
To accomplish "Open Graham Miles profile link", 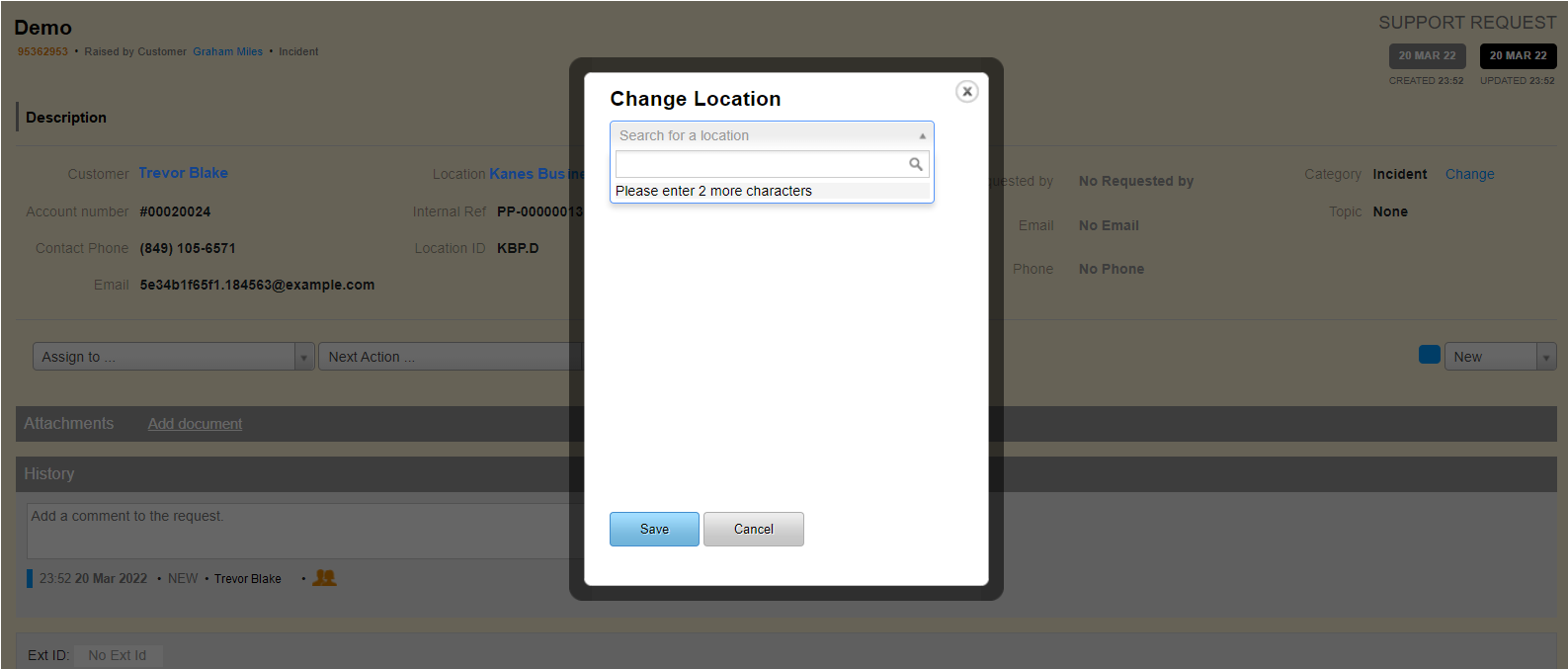I will pos(227,51).
